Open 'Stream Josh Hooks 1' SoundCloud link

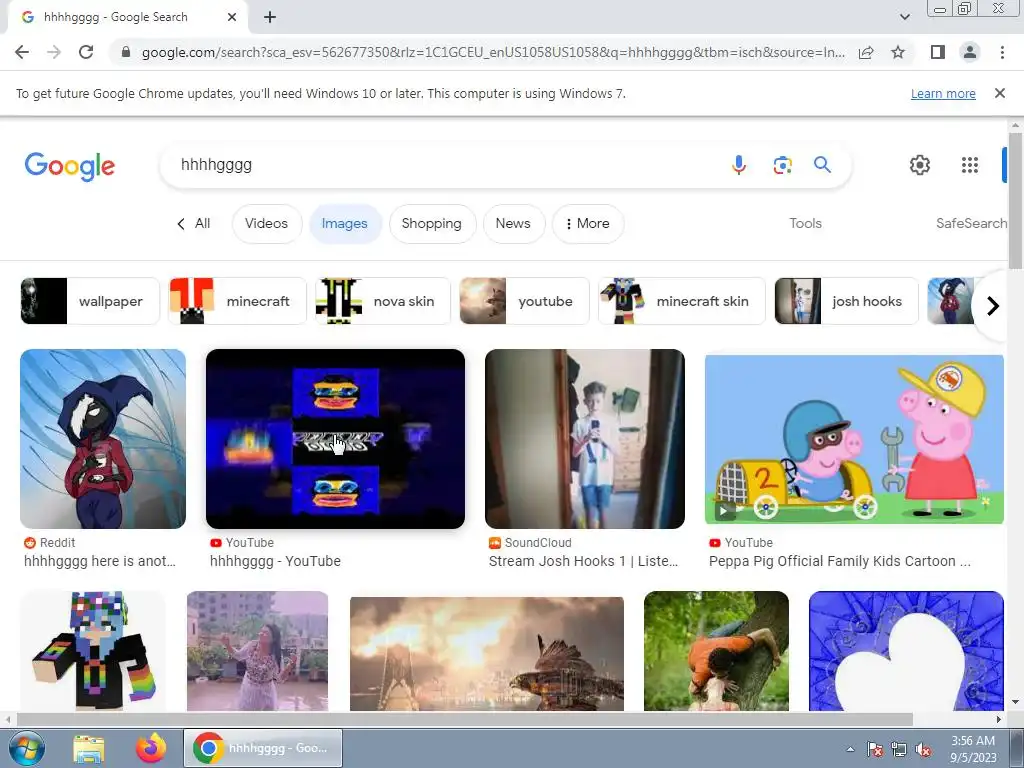pos(584,561)
